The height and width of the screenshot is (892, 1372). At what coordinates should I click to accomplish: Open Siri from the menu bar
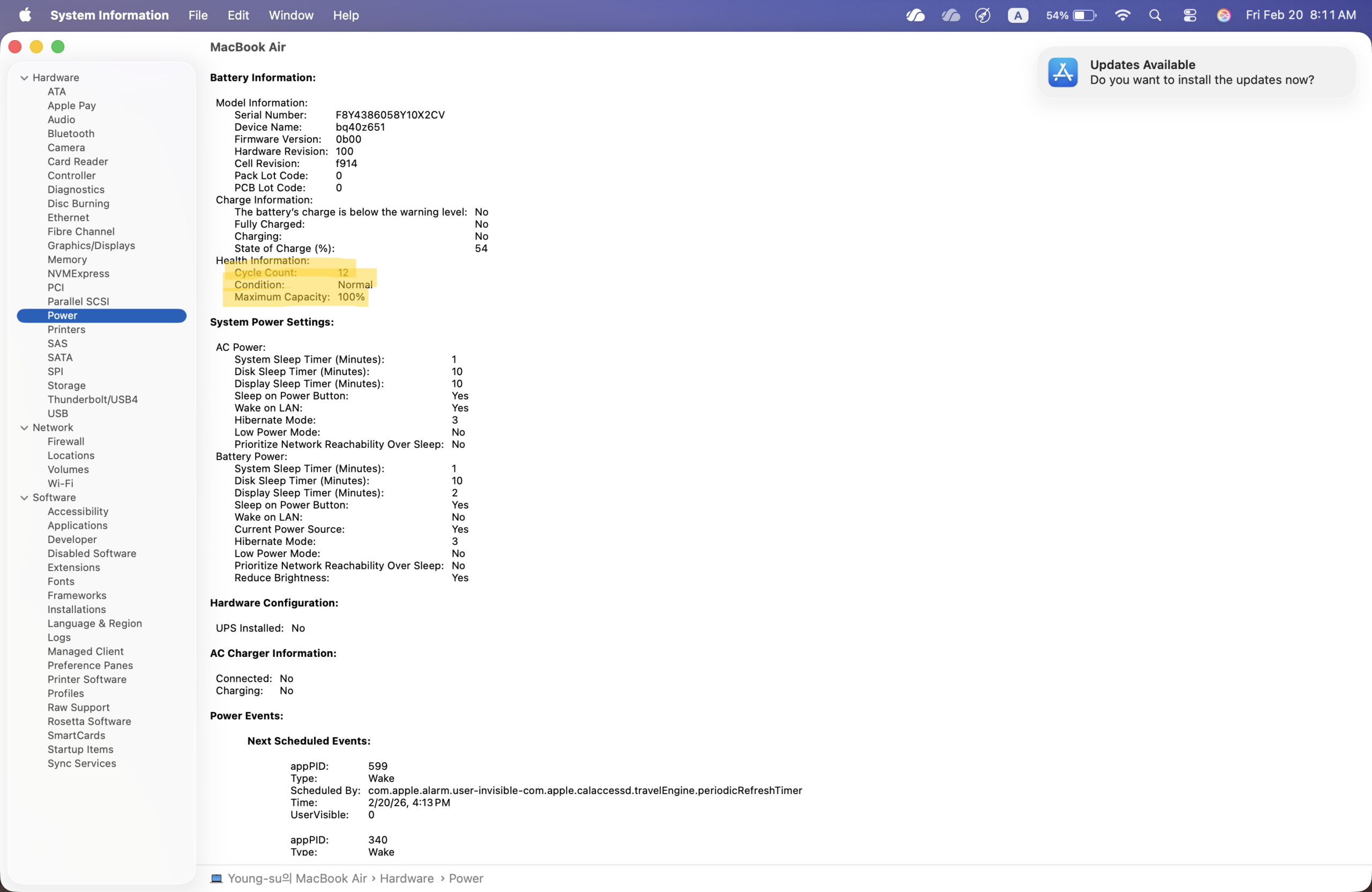click(1223, 15)
